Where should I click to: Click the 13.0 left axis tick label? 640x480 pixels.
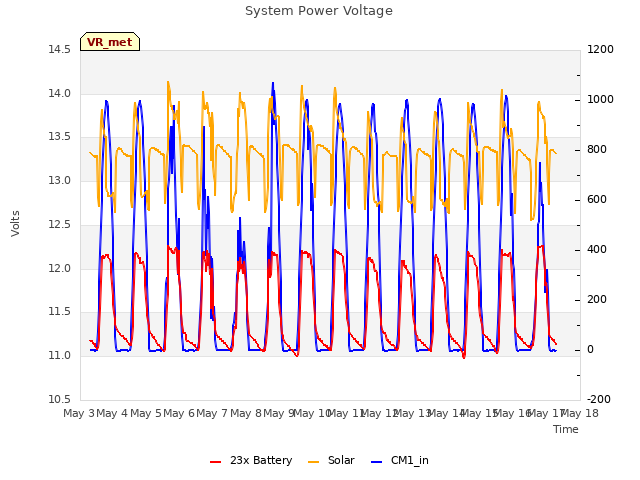[x=60, y=180]
